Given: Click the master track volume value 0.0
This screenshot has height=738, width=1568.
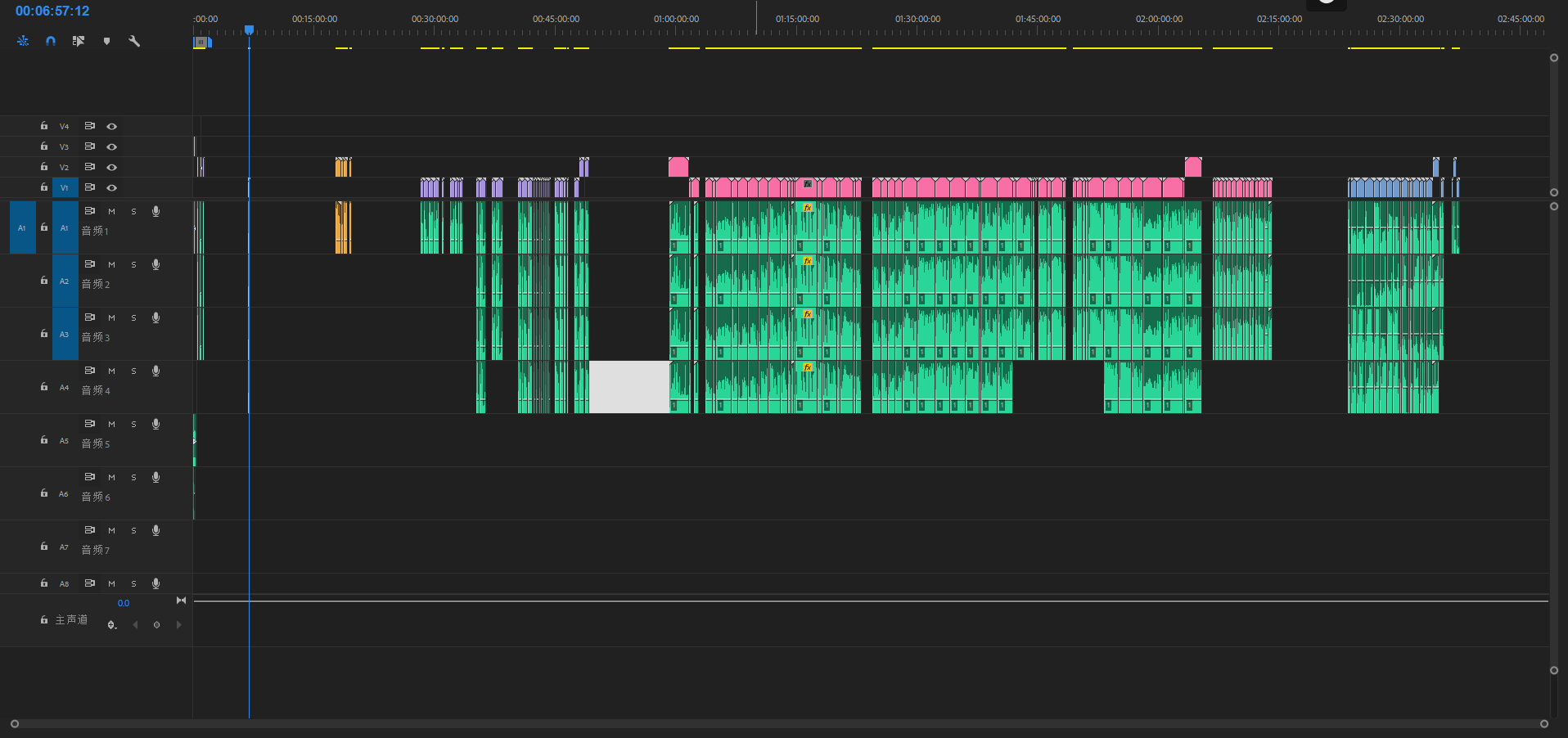Looking at the screenshot, I should pos(124,603).
